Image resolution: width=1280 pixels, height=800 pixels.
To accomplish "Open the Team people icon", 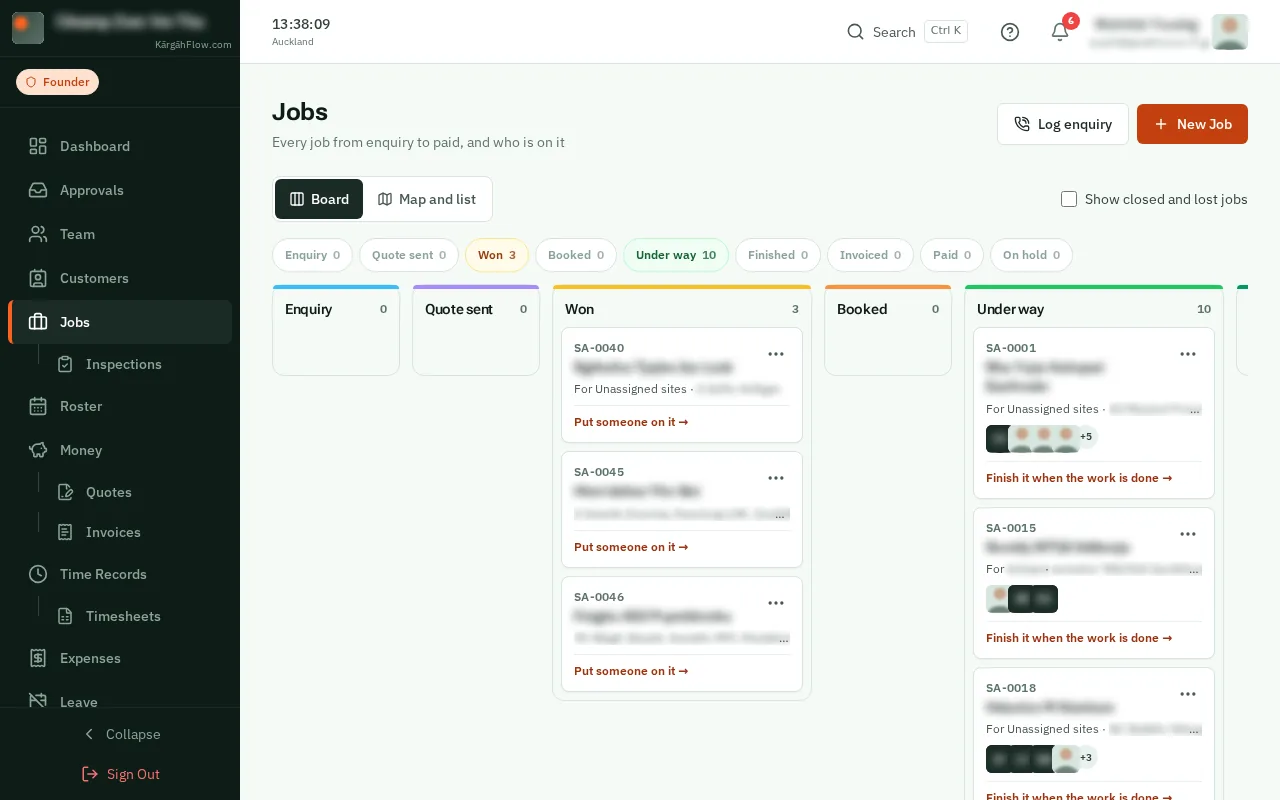I will tap(38, 234).
